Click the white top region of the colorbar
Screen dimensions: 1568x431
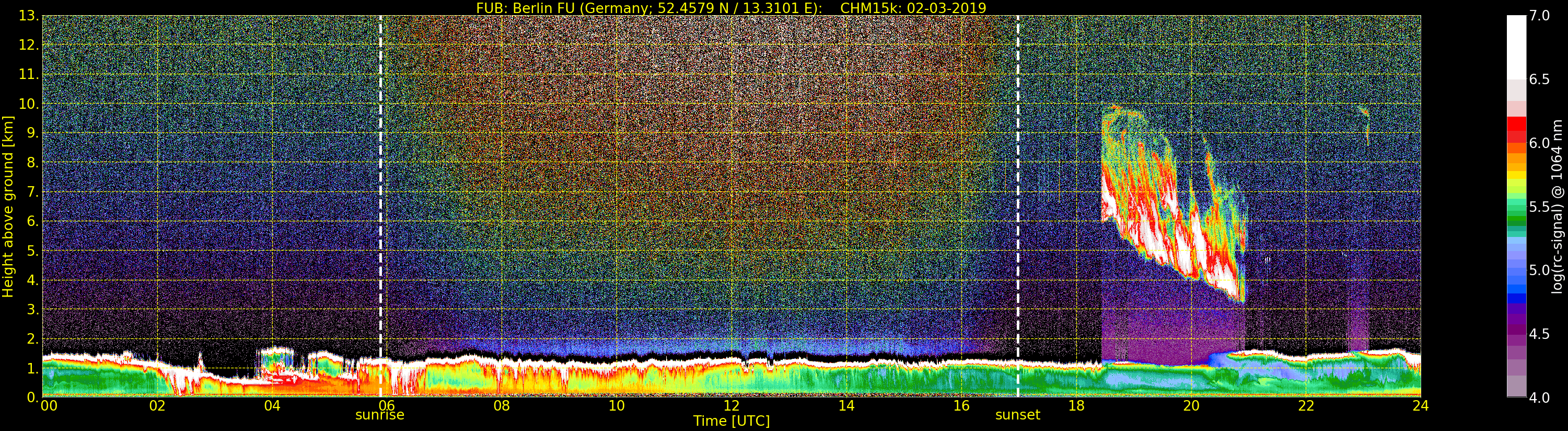[x=1516, y=47]
